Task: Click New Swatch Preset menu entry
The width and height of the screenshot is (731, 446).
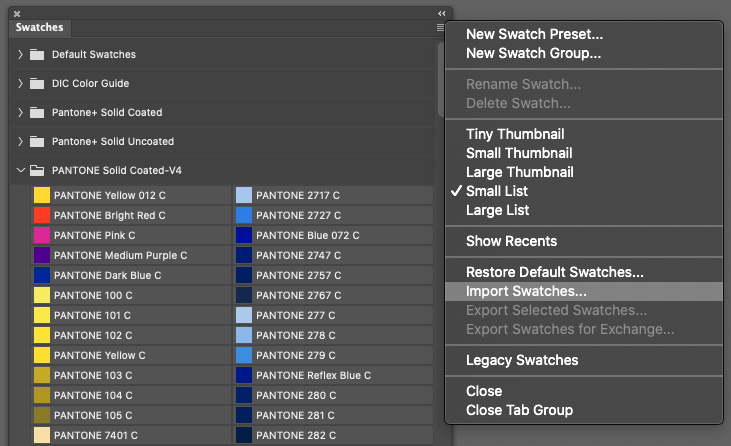Action: 534,34
